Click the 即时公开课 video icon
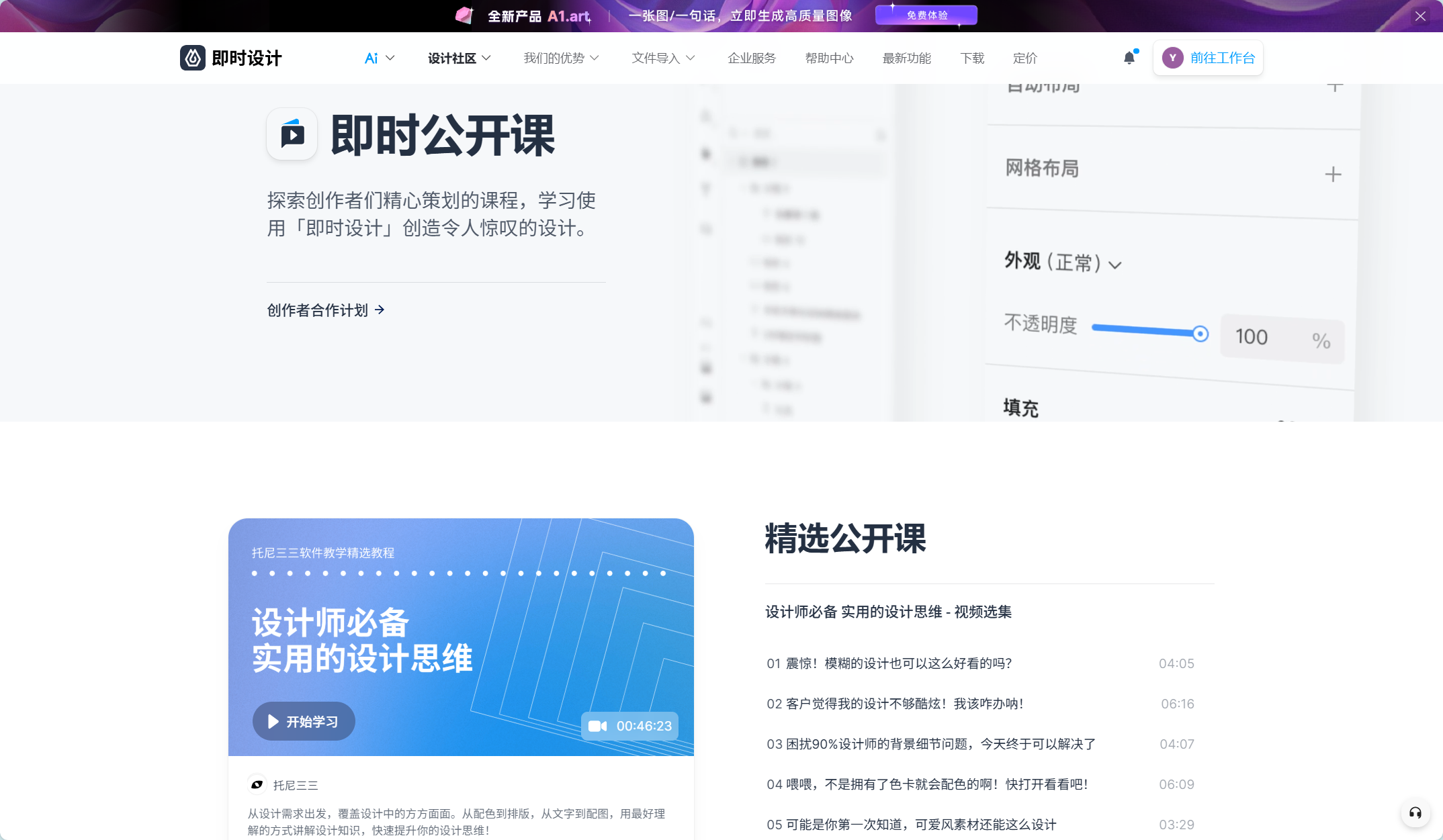The height and width of the screenshot is (840, 1443). click(292, 134)
